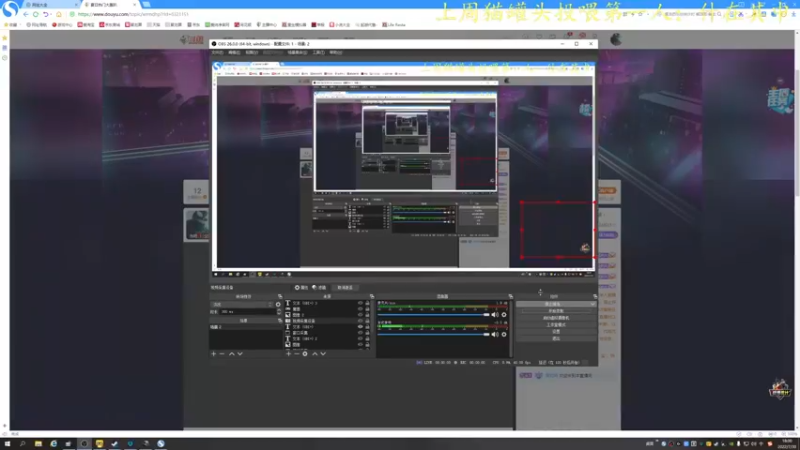Pop out the Scene Transitions dock panel
800x450 pixels.
[280, 296]
